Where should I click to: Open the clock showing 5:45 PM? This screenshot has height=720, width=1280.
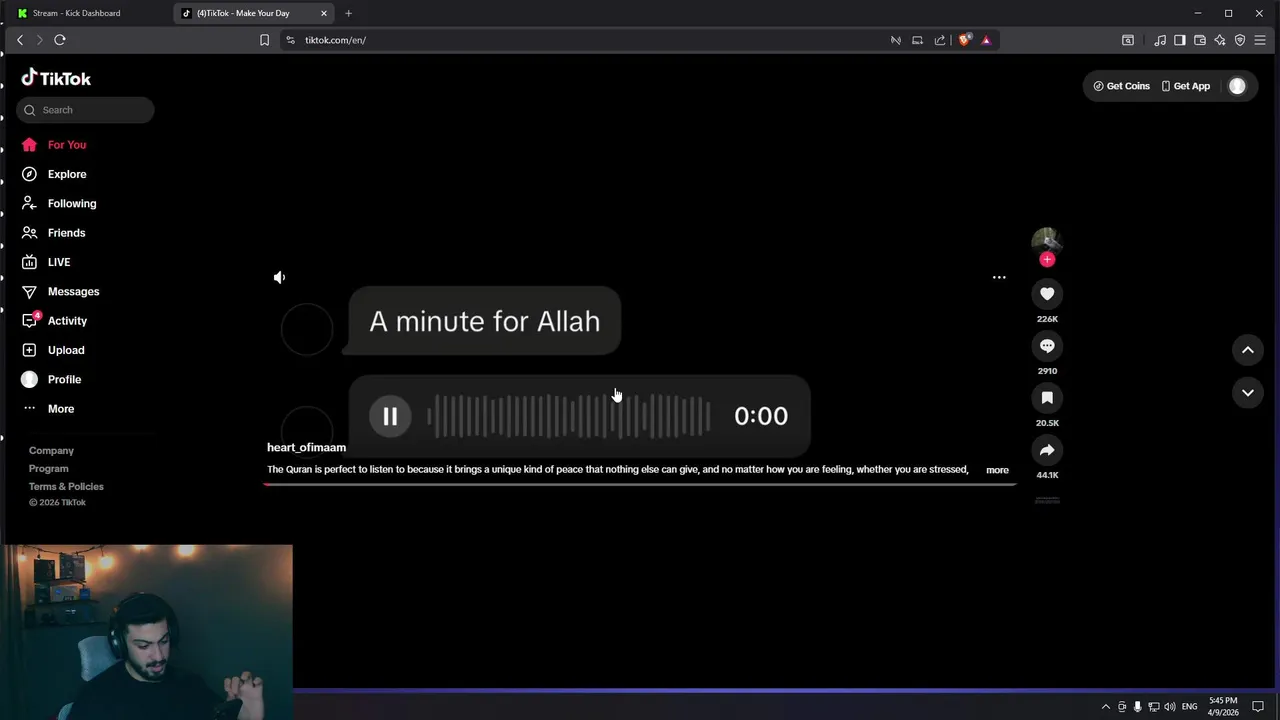[1223, 706]
